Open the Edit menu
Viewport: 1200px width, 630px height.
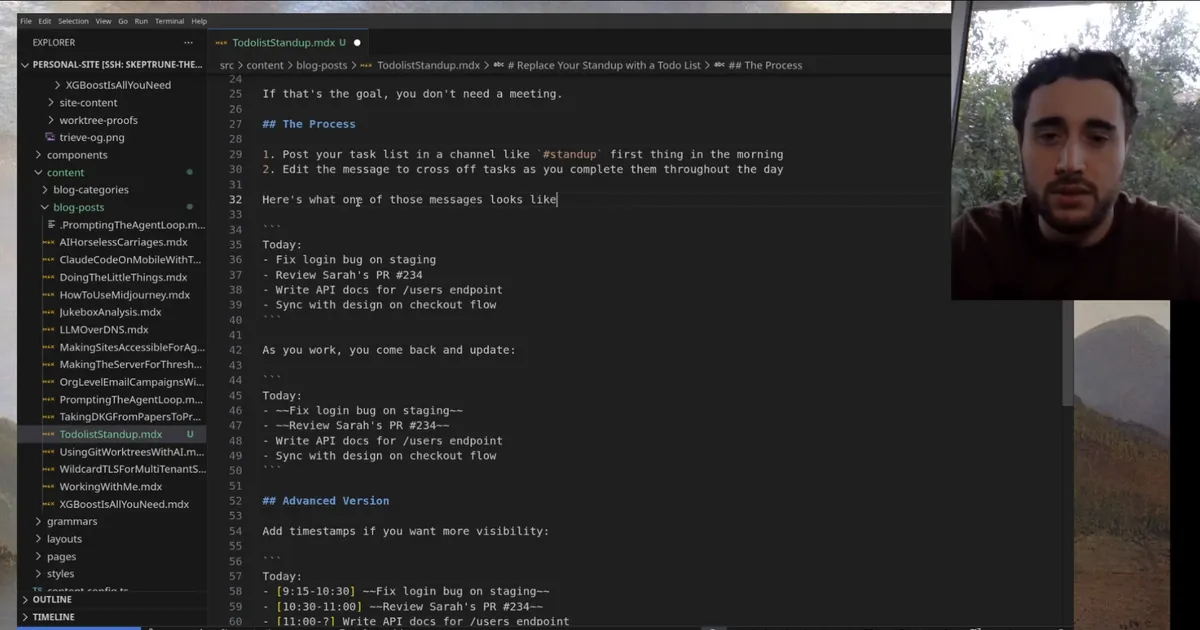click(x=45, y=21)
